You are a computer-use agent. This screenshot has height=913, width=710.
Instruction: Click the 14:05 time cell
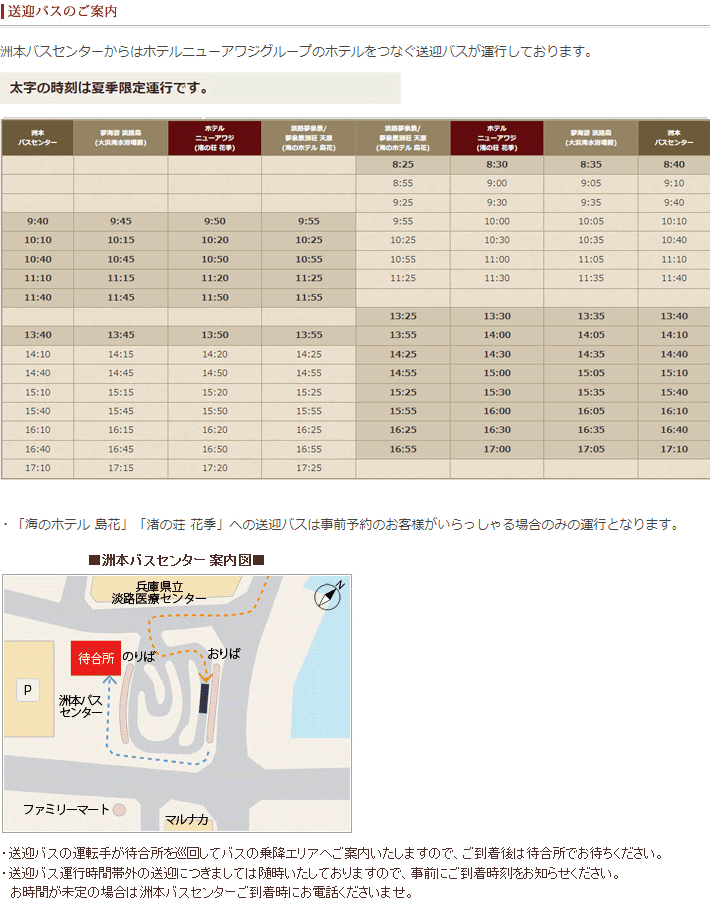pos(591,335)
